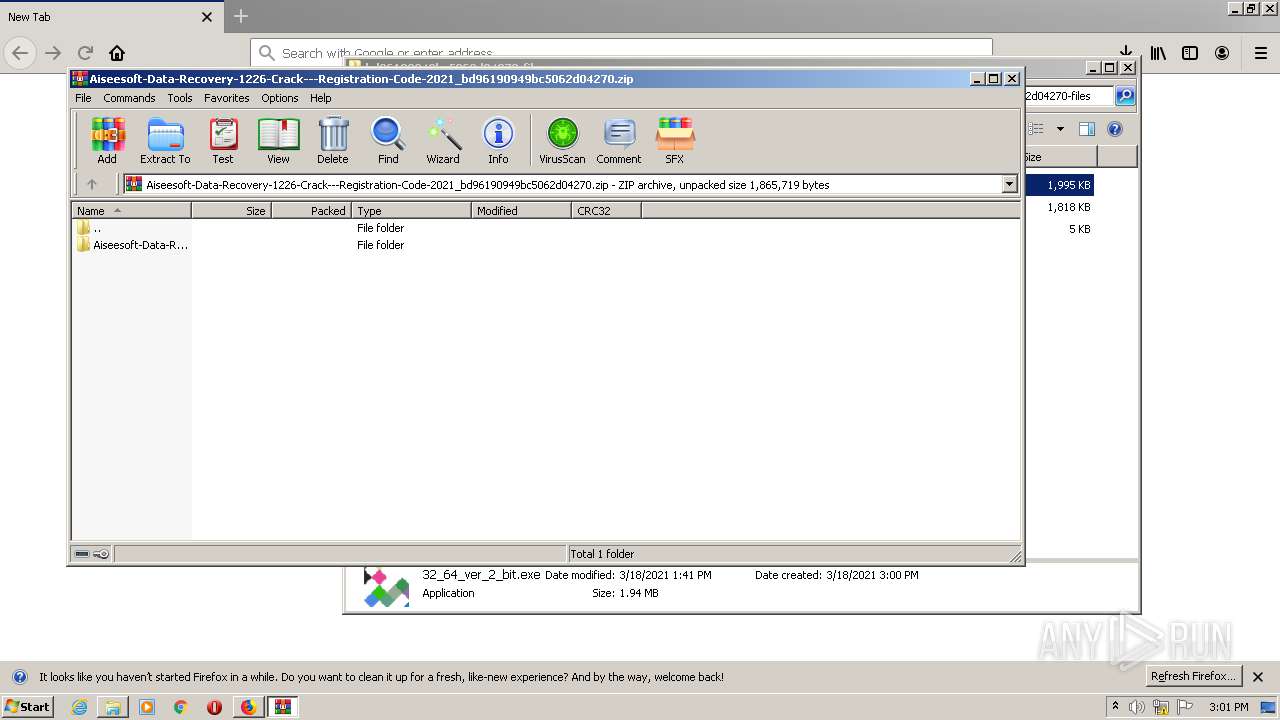
Task: Open Opera from the taskbar
Action: pyautogui.click(x=214, y=707)
